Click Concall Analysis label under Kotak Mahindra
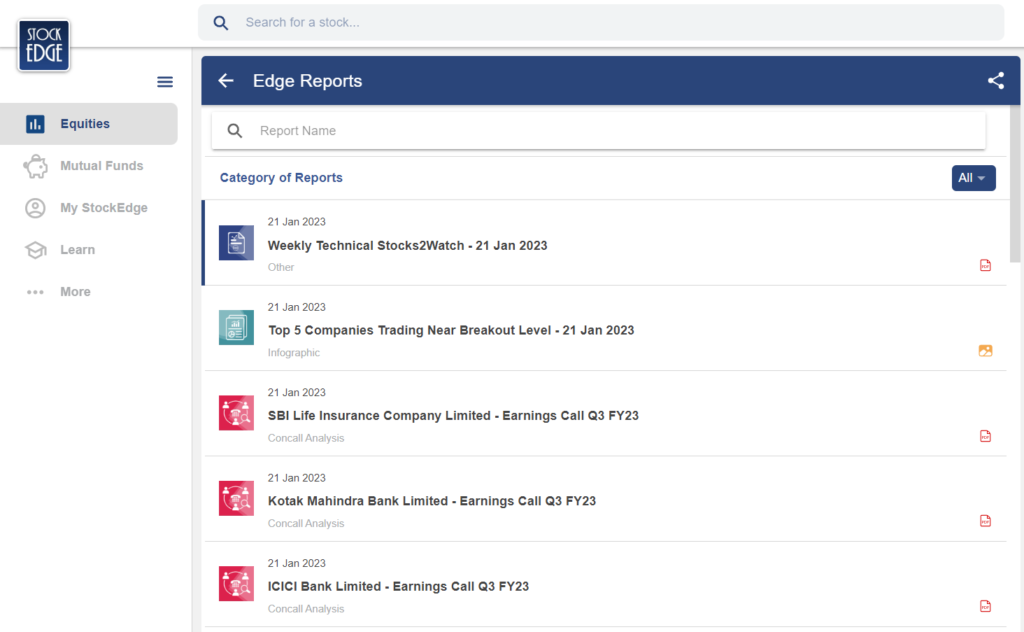The width and height of the screenshot is (1024, 632). (306, 524)
